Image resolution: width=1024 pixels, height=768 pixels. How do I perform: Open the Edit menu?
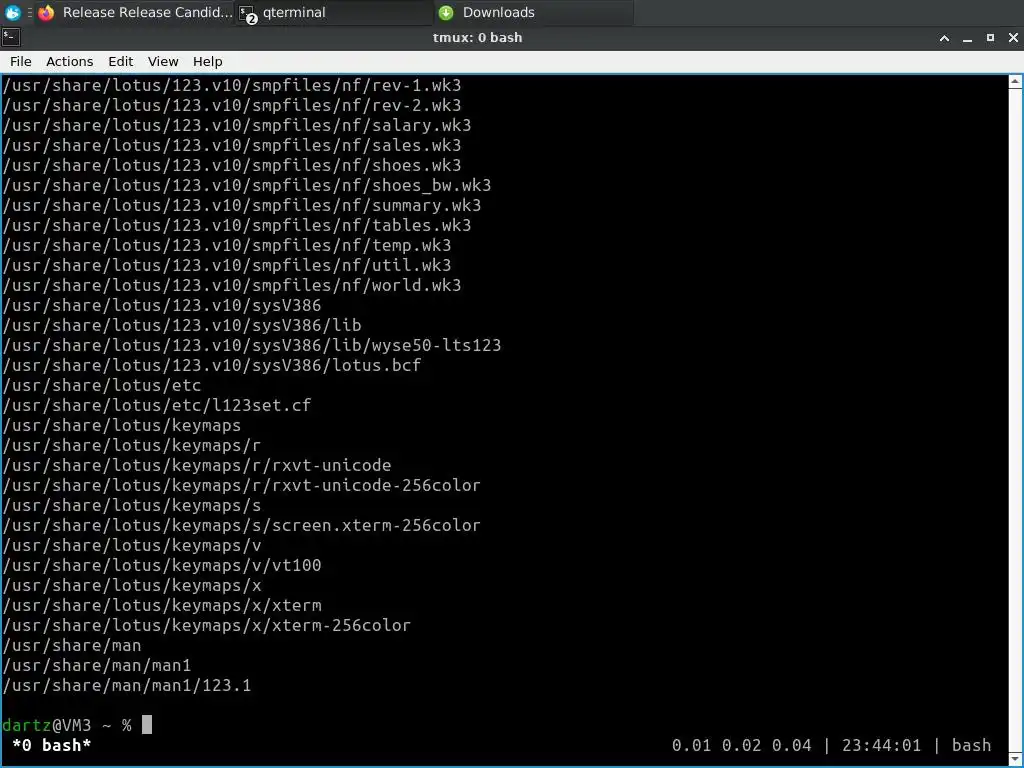[x=121, y=61]
